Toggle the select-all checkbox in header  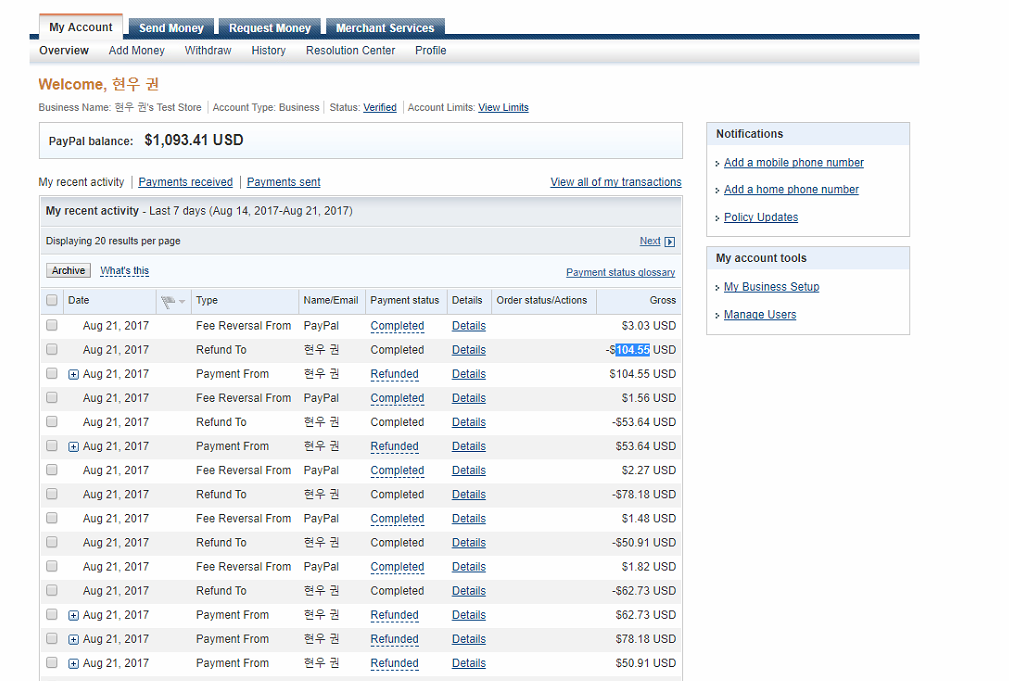coord(52,300)
